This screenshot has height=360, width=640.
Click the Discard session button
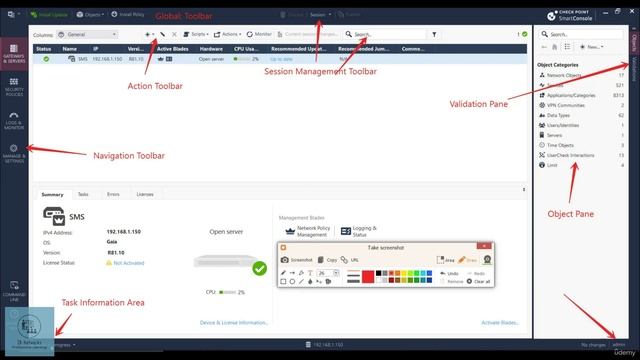[292, 15]
